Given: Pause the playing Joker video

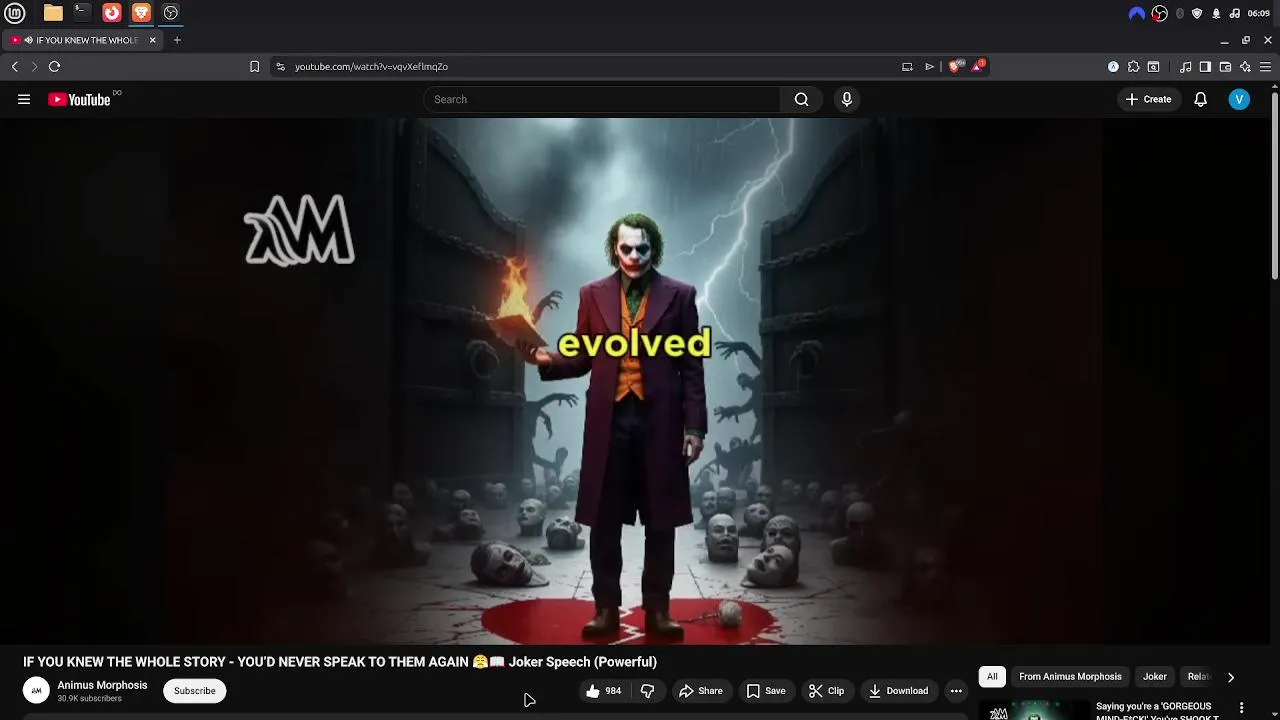Looking at the screenshot, I should point(635,381).
